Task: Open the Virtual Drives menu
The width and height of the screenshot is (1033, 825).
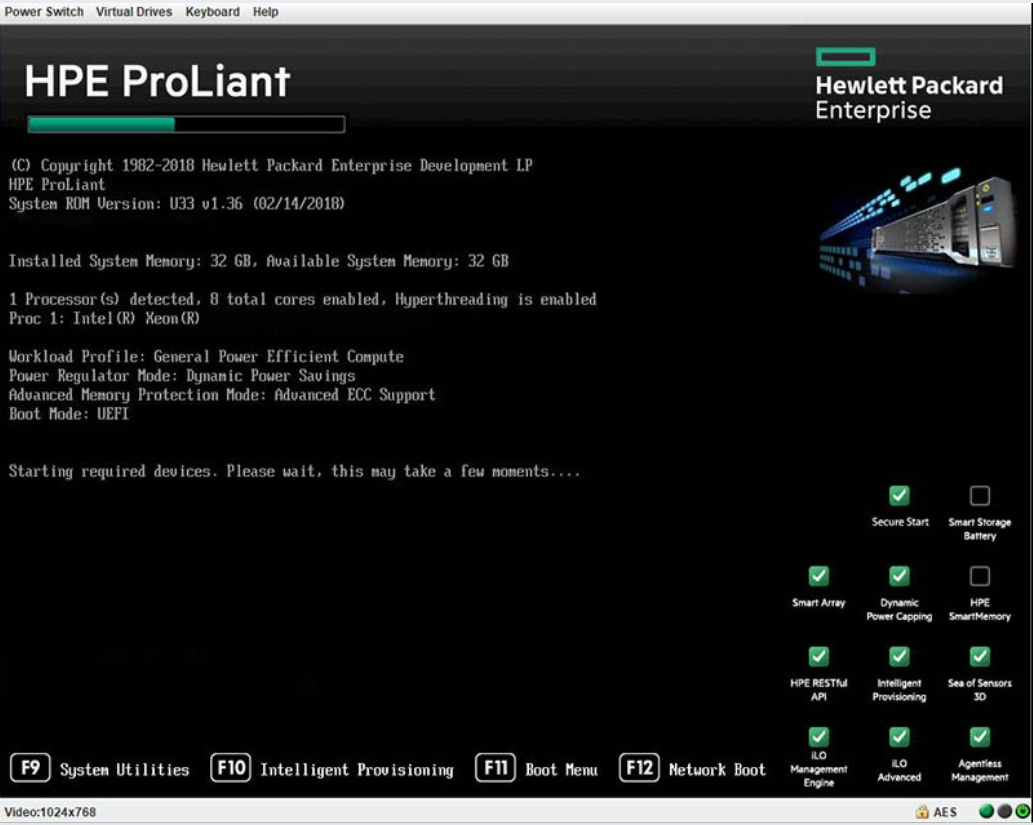Action: (134, 12)
